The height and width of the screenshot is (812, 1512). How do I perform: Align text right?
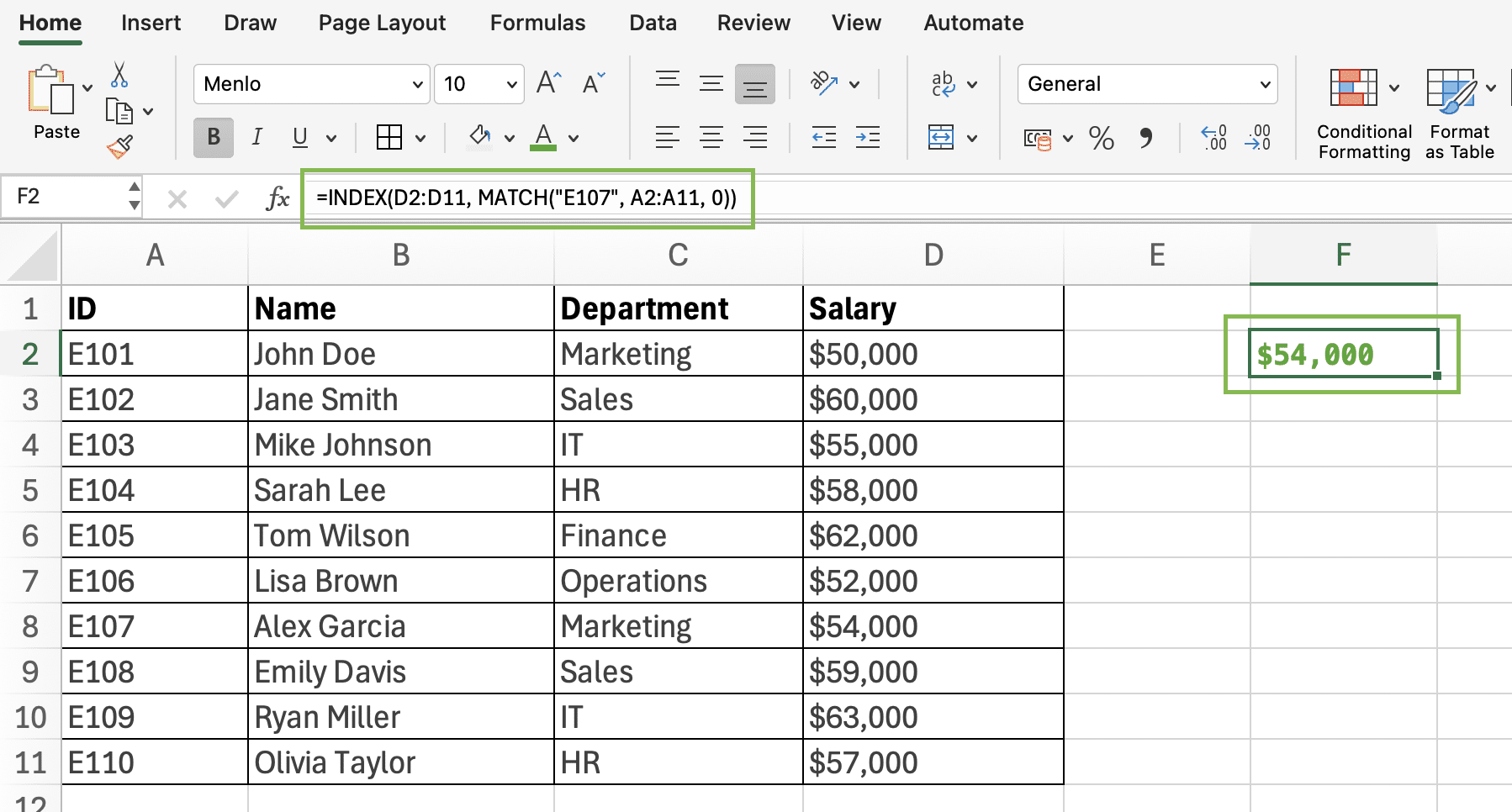755,137
